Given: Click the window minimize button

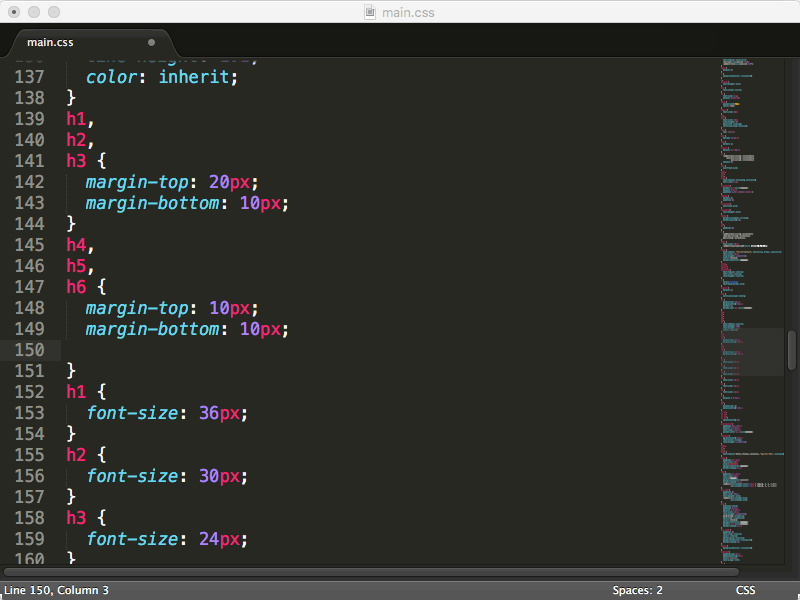Looking at the screenshot, I should (x=34, y=12).
